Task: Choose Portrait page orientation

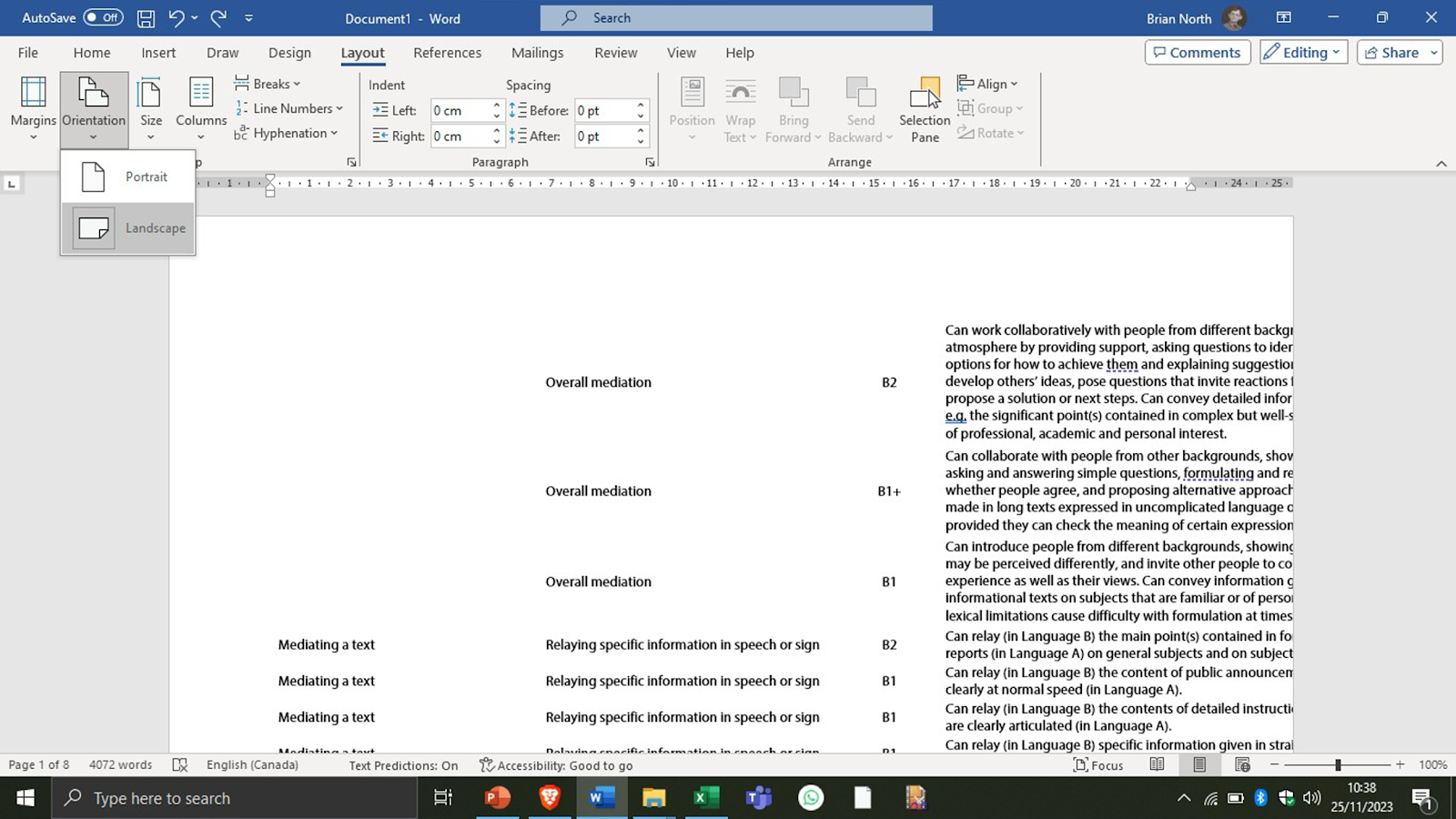Action: [128, 177]
